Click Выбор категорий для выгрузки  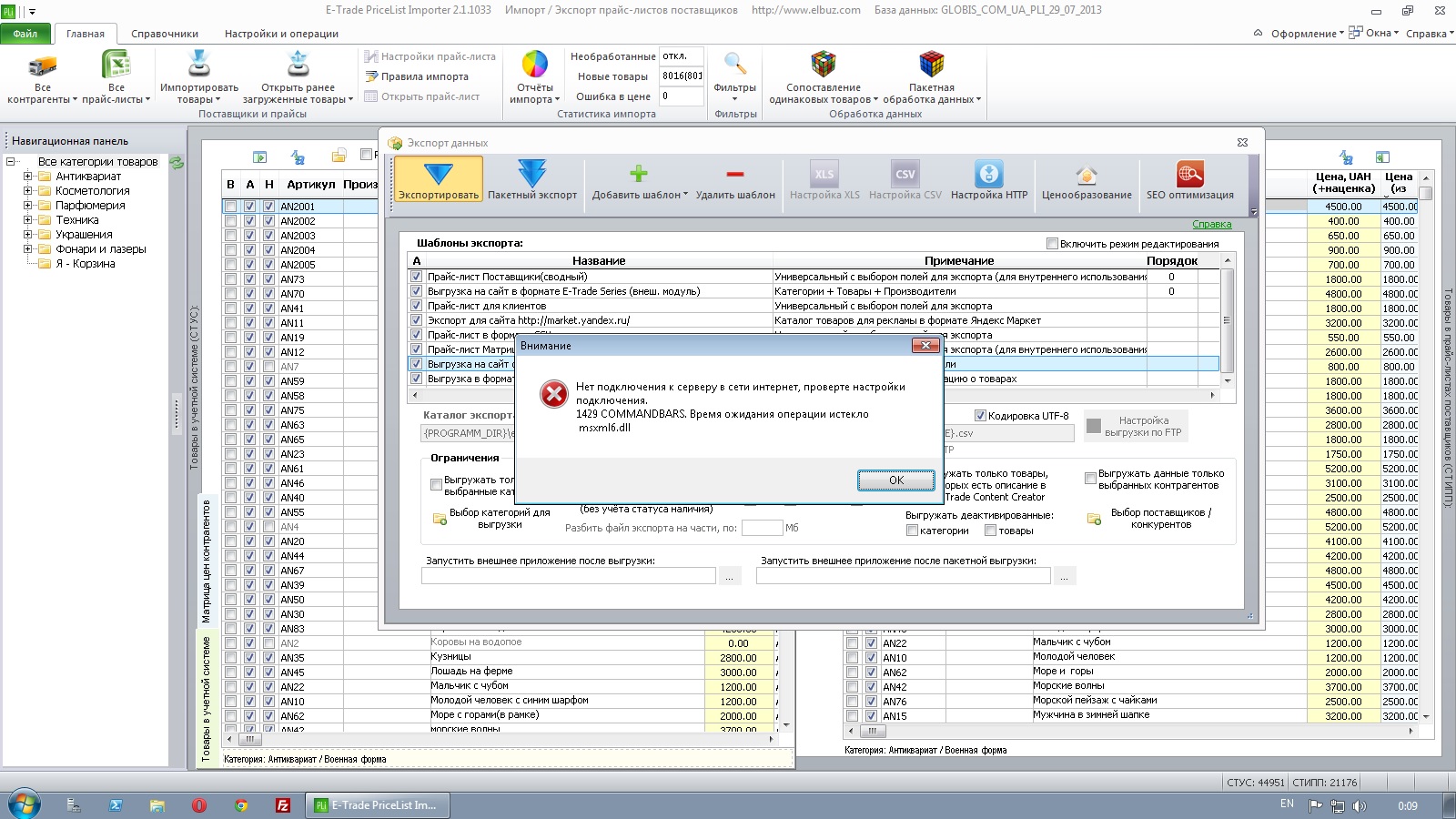tap(491, 519)
